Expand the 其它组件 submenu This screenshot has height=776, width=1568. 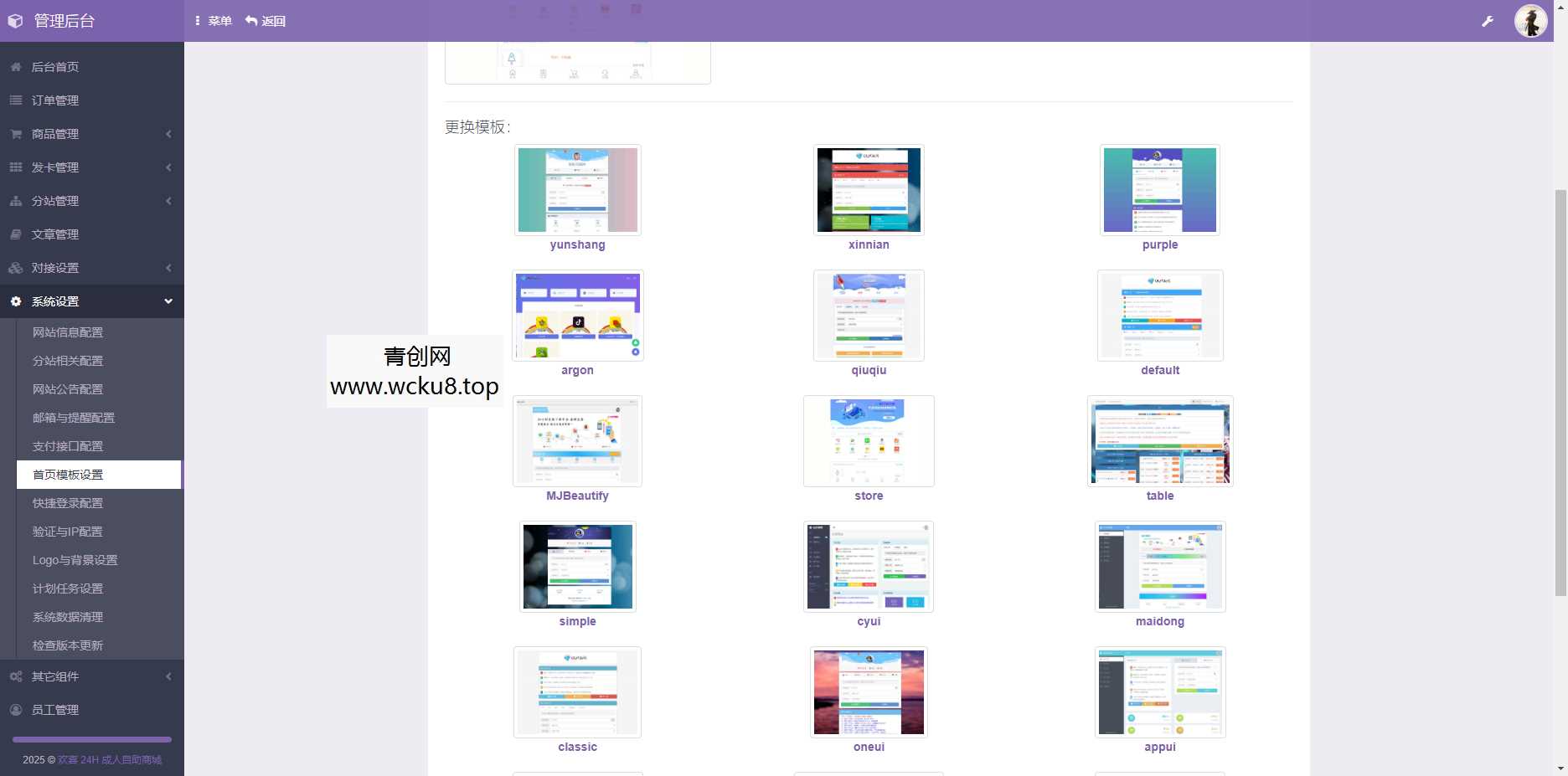tap(168, 676)
